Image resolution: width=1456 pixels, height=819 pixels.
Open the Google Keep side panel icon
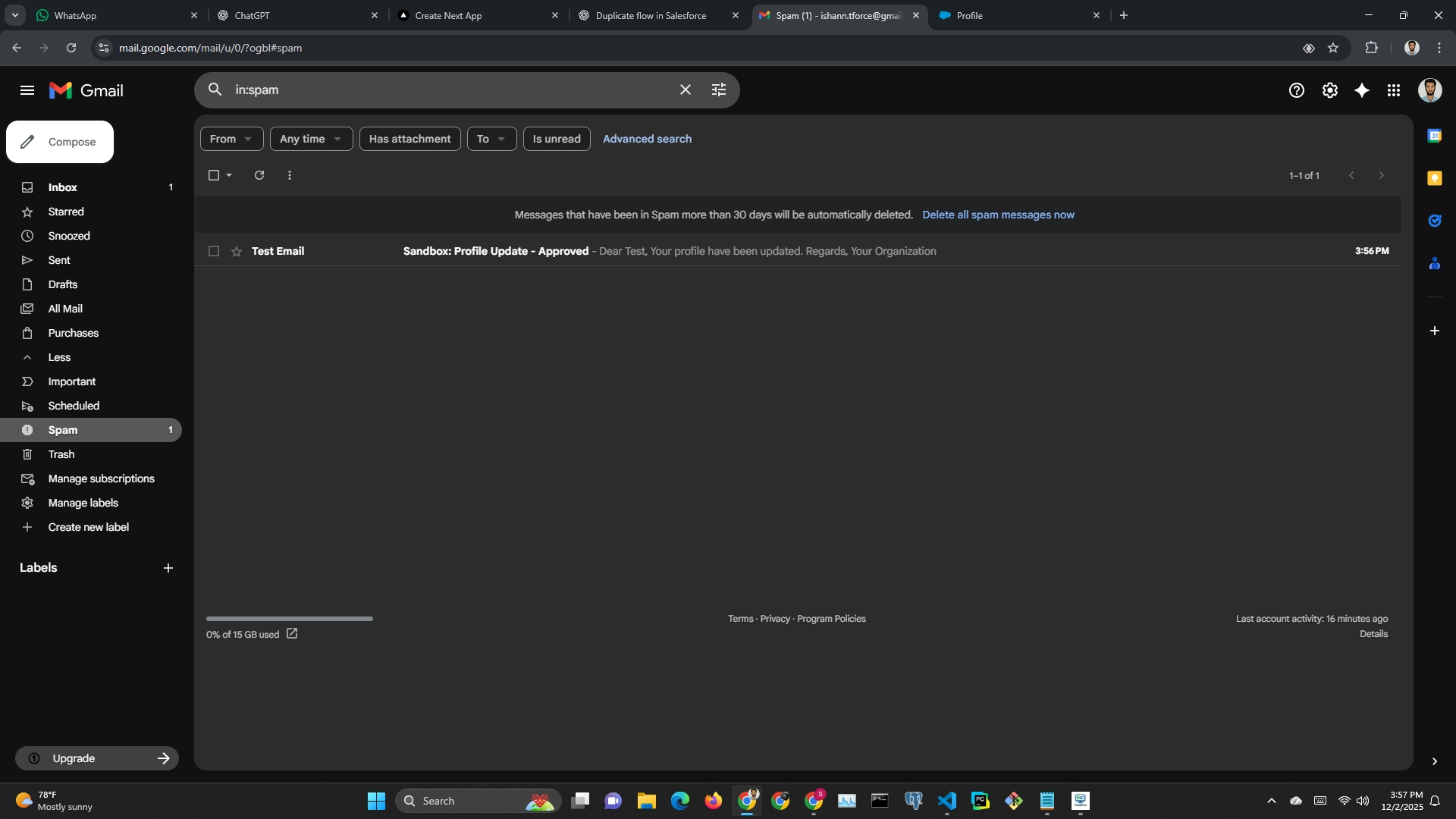[1434, 178]
